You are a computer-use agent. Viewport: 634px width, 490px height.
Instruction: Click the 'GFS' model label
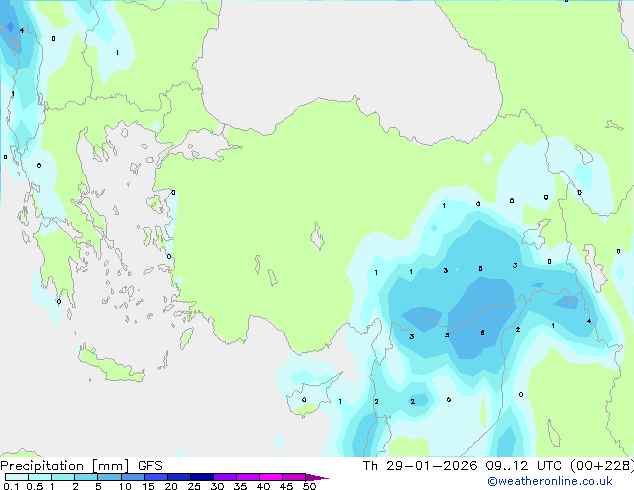pos(150,466)
